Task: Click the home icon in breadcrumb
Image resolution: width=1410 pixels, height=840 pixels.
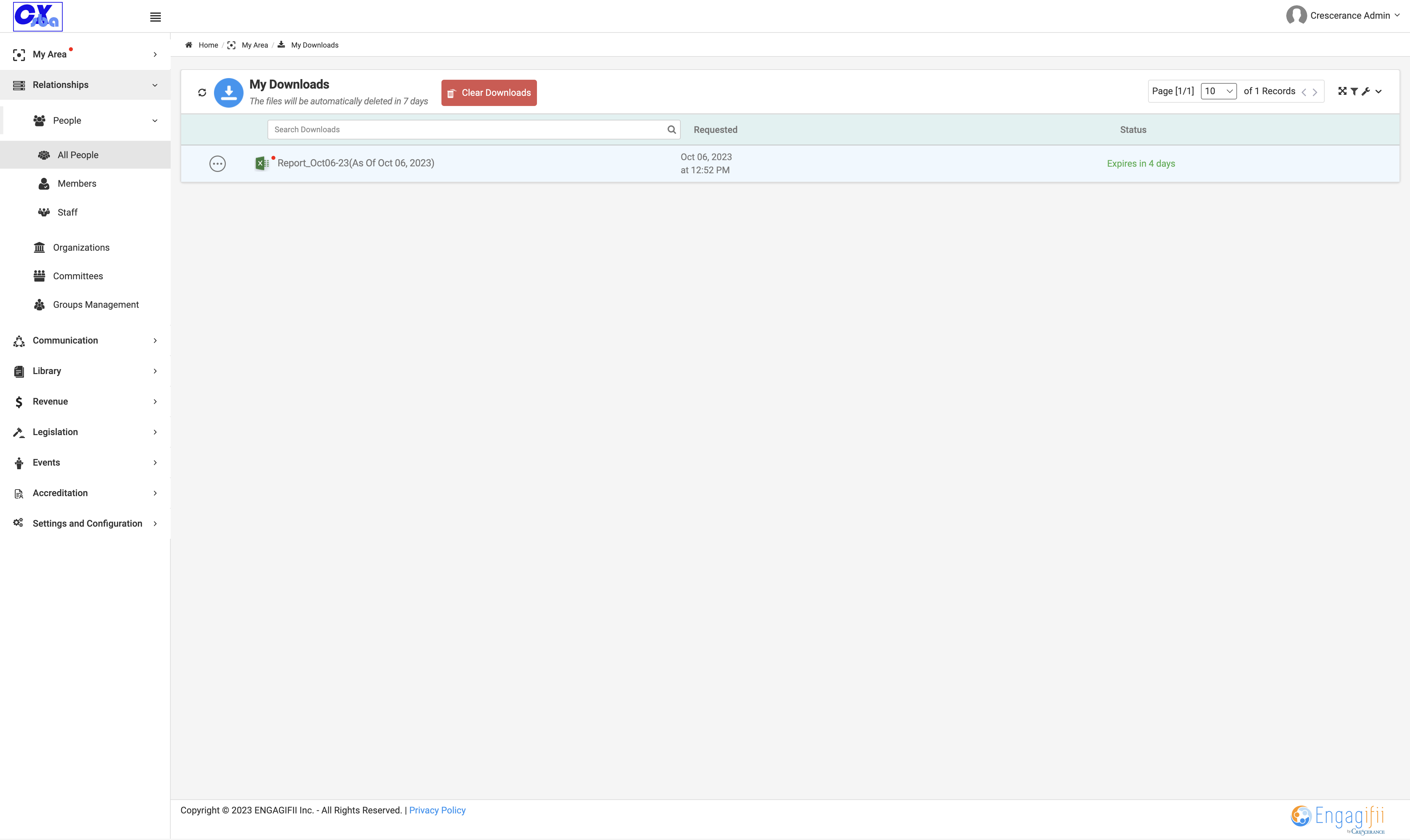Action: 189,45
